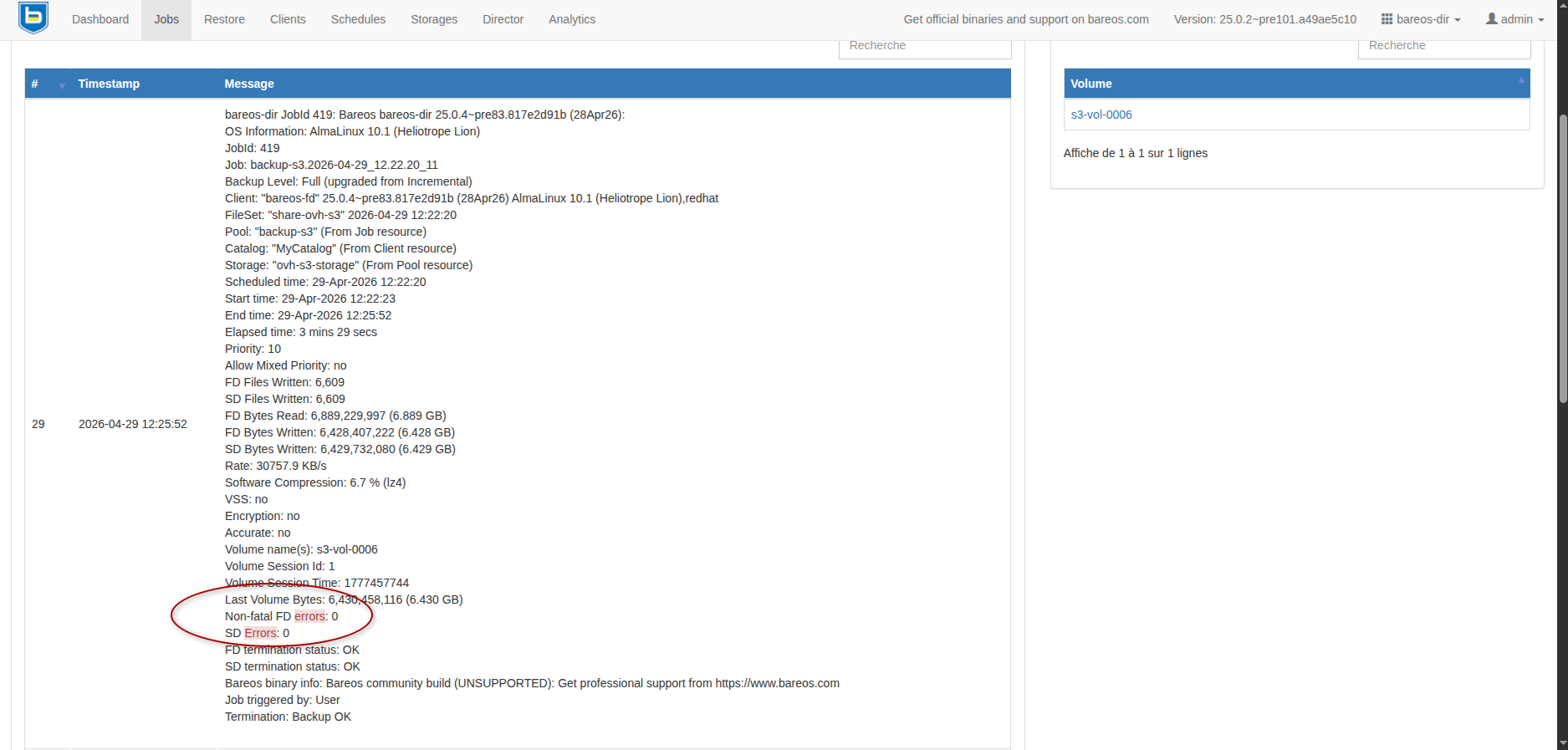Open the Dashboard menu item

pos(100,19)
